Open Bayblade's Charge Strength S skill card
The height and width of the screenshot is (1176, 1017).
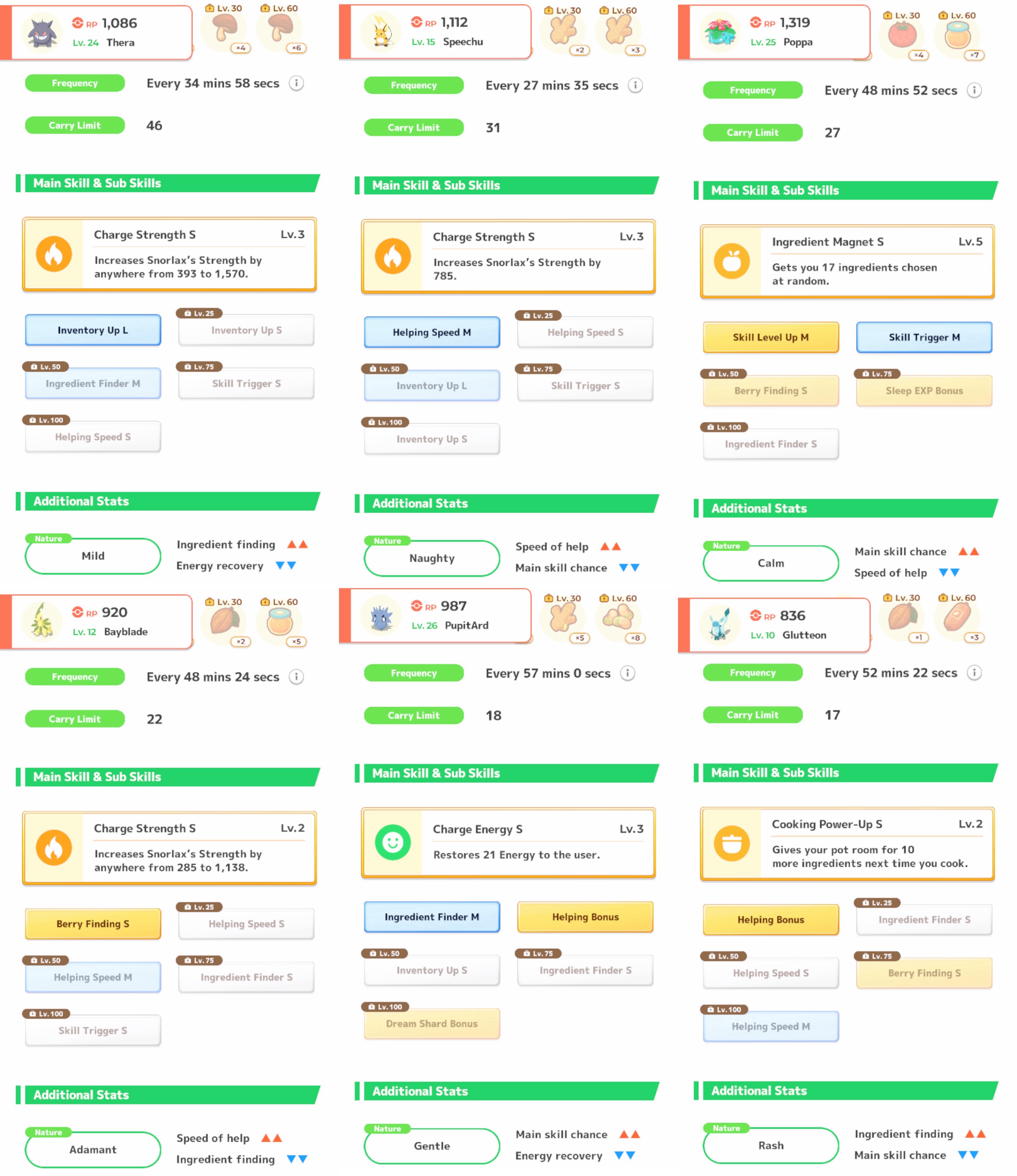pyautogui.click(x=169, y=848)
